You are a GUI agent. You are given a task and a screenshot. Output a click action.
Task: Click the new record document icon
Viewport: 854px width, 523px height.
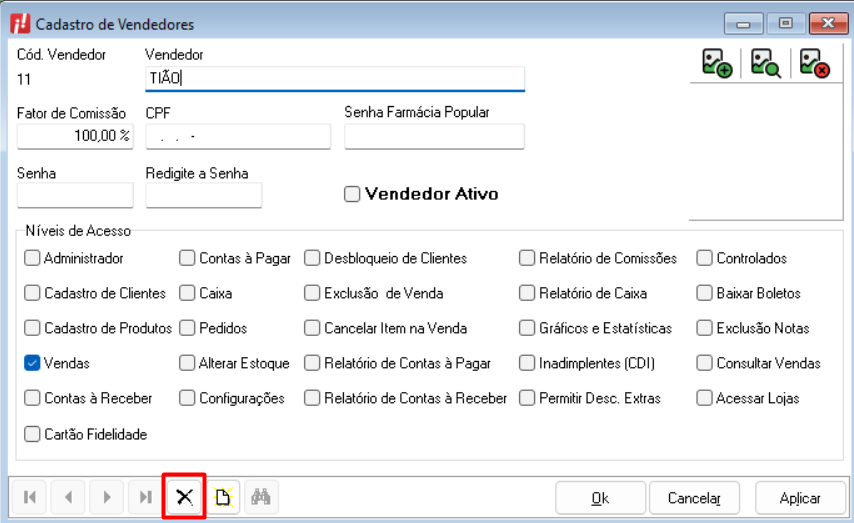pyautogui.click(x=223, y=497)
